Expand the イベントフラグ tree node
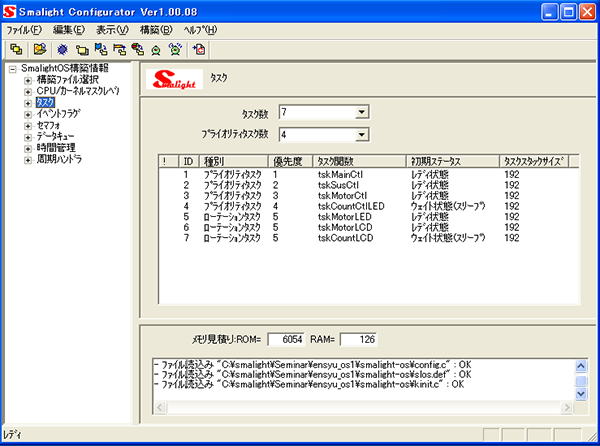The width and height of the screenshot is (600, 446). (28, 114)
